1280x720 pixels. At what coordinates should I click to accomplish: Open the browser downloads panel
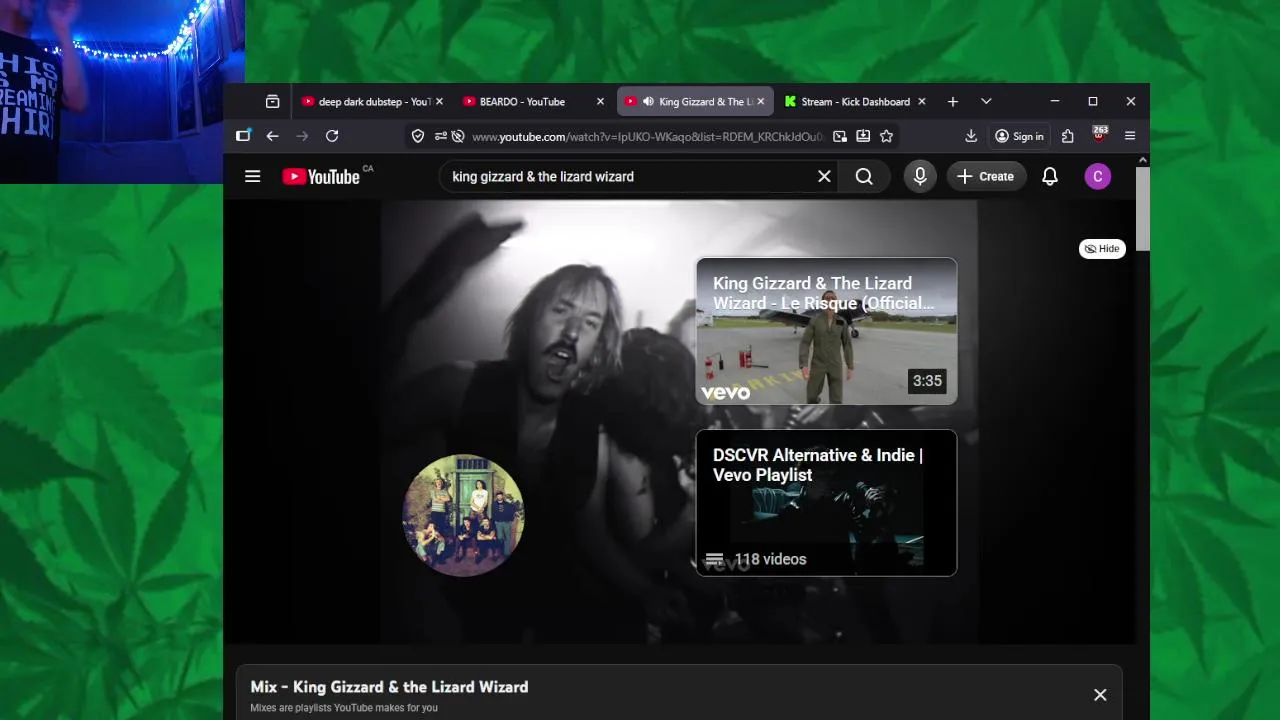[x=970, y=136]
